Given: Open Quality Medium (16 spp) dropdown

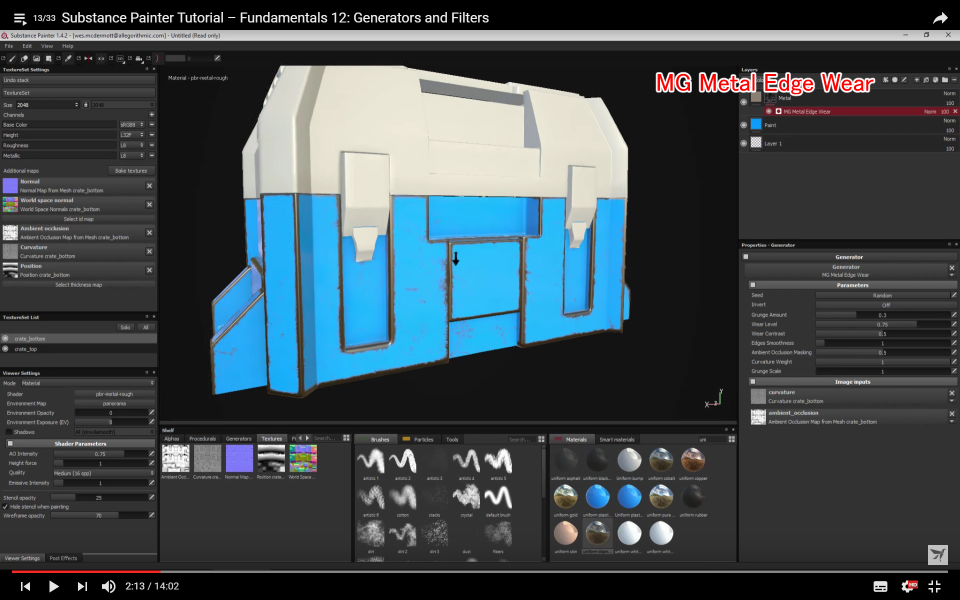Looking at the screenshot, I should coord(103,473).
